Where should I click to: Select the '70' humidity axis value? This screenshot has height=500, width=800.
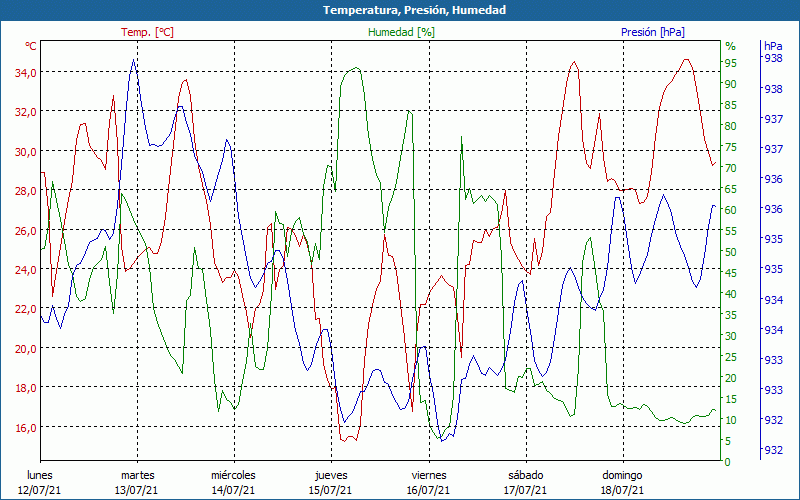(x=731, y=168)
